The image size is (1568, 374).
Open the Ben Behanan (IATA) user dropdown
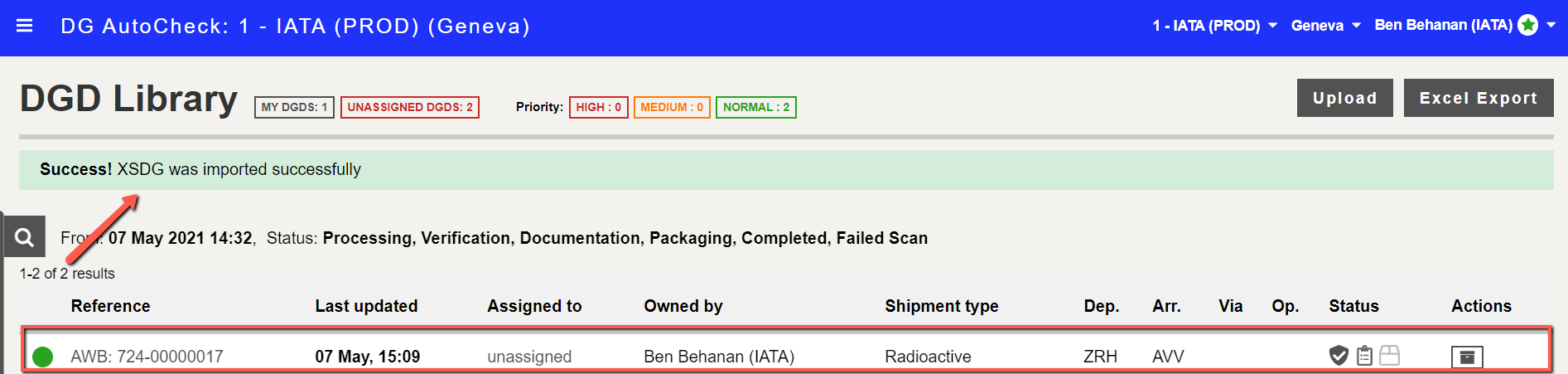[1464, 25]
